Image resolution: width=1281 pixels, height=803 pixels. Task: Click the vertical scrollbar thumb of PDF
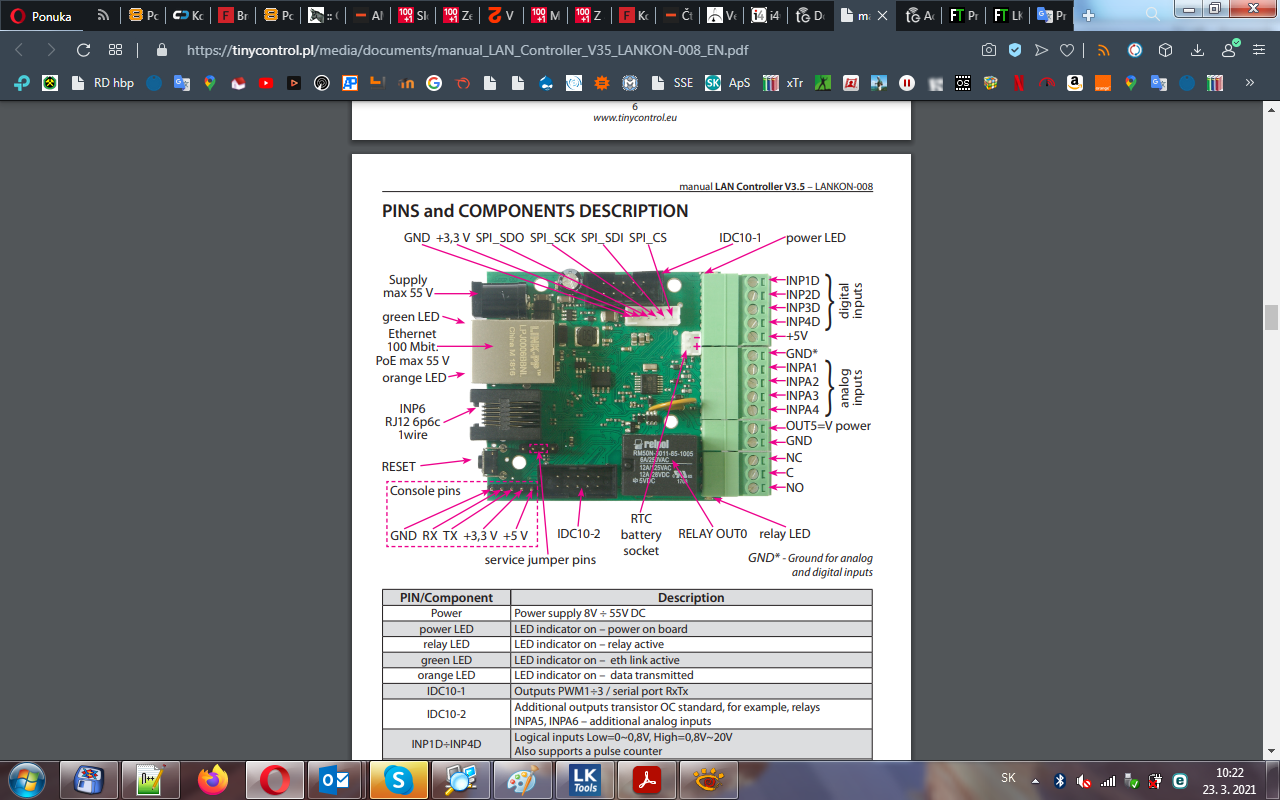pyautogui.click(x=1271, y=317)
